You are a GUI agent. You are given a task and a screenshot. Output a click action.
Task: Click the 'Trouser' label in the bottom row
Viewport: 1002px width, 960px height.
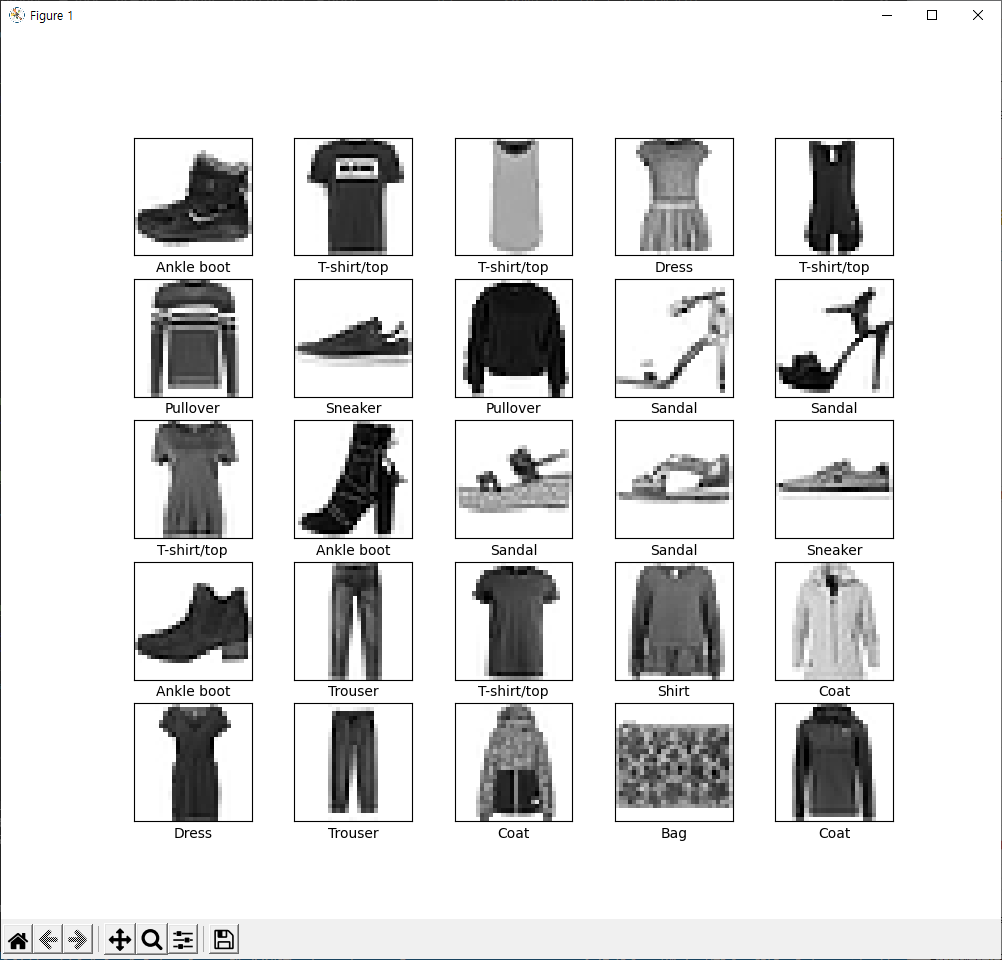(x=353, y=833)
